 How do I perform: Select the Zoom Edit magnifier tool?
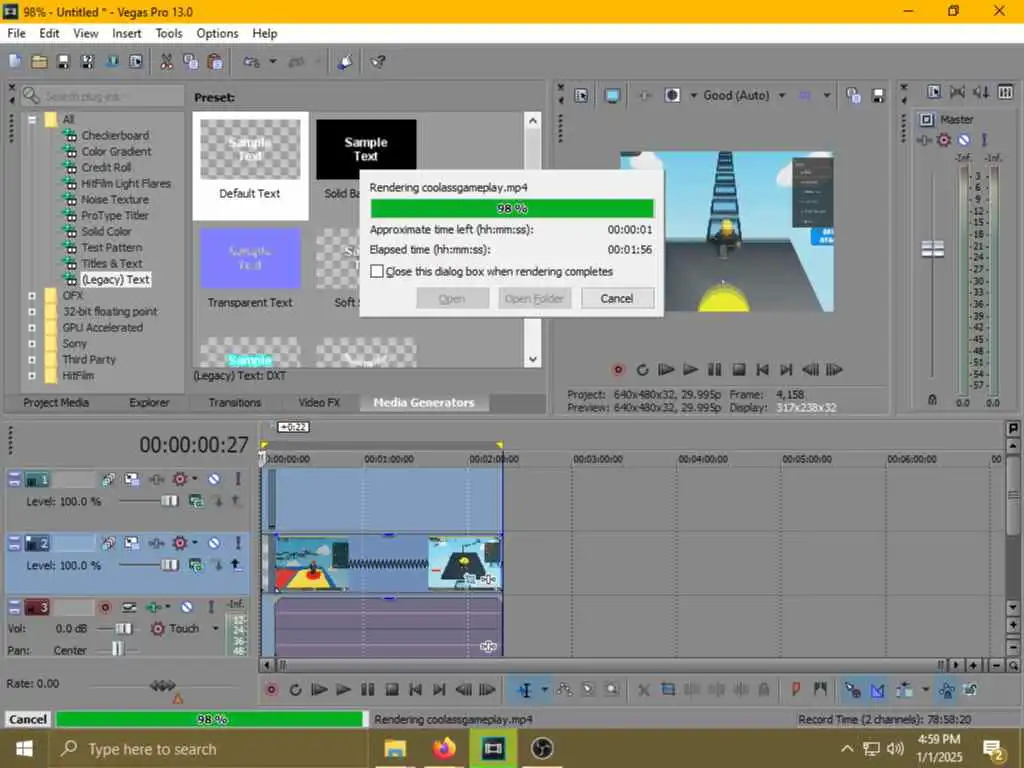pyautogui.click(x=612, y=690)
